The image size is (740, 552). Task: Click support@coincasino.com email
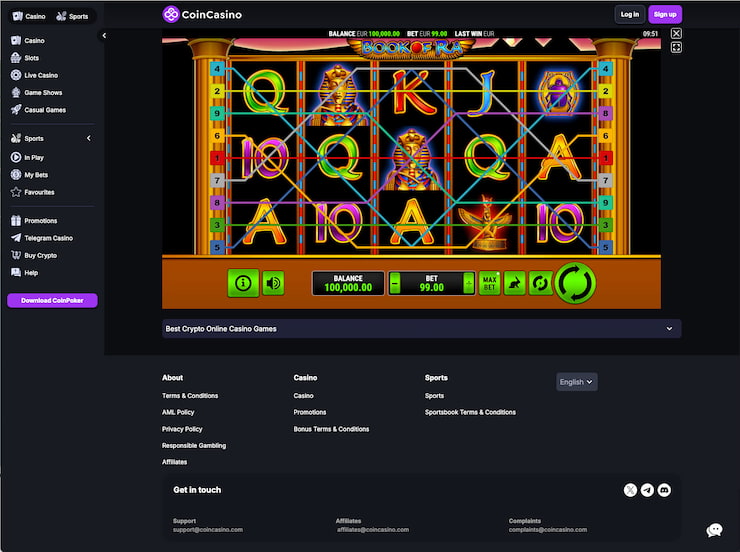click(x=208, y=529)
